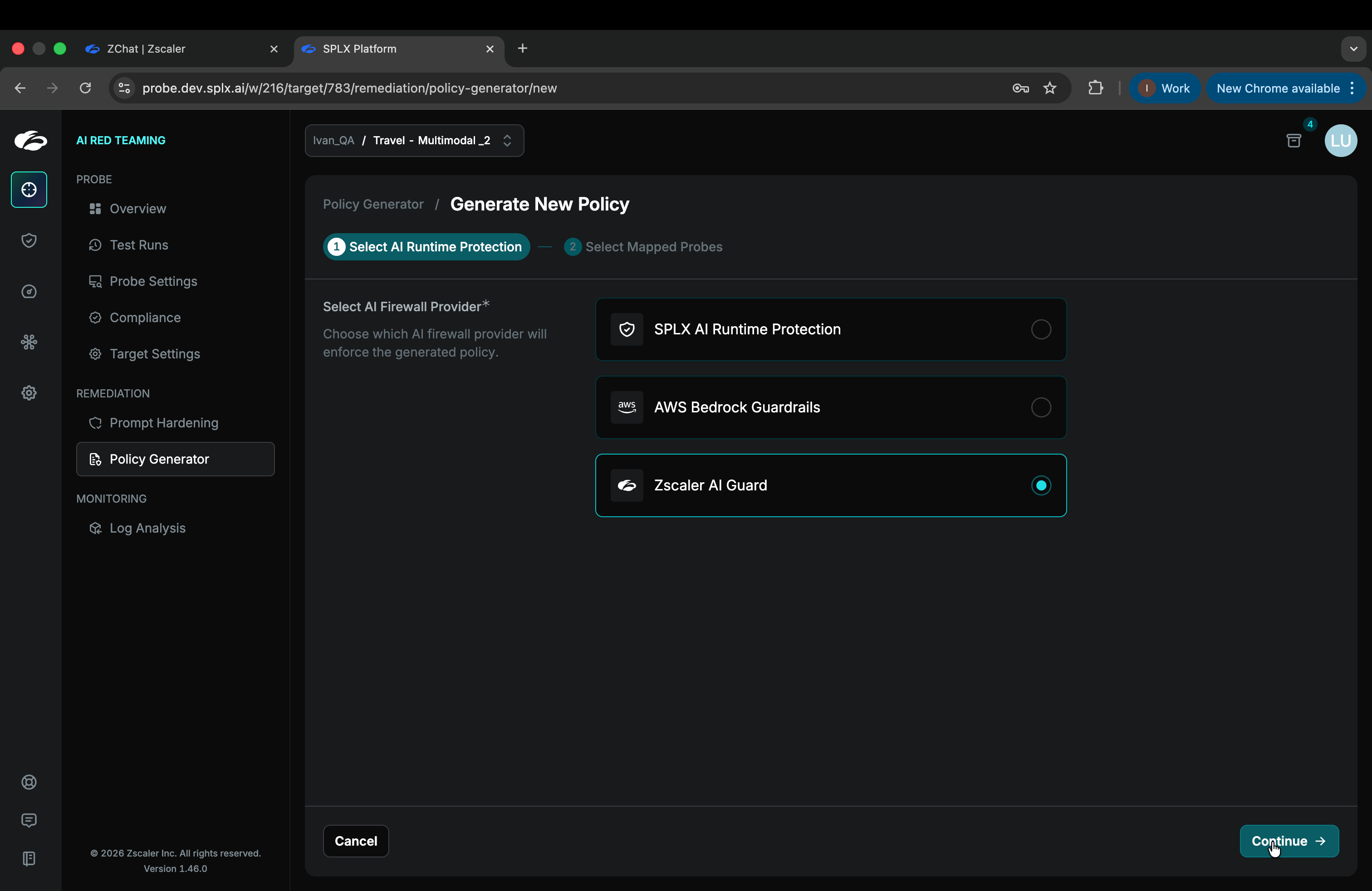This screenshot has width=1372, height=891.
Task: Select SPLX AI Runtime Protection radio
Action: point(1040,329)
